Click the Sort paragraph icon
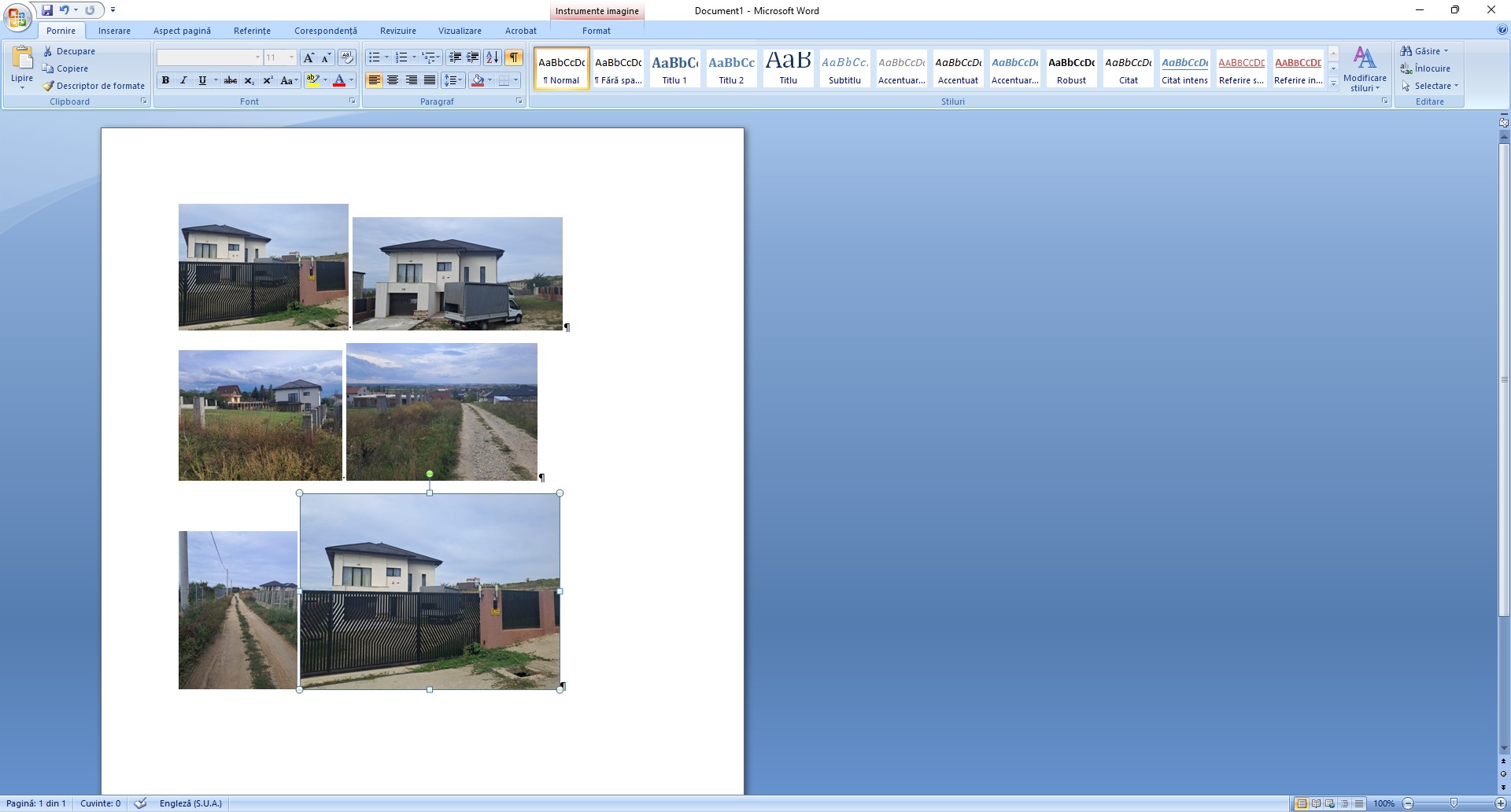 tap(492, 57)
